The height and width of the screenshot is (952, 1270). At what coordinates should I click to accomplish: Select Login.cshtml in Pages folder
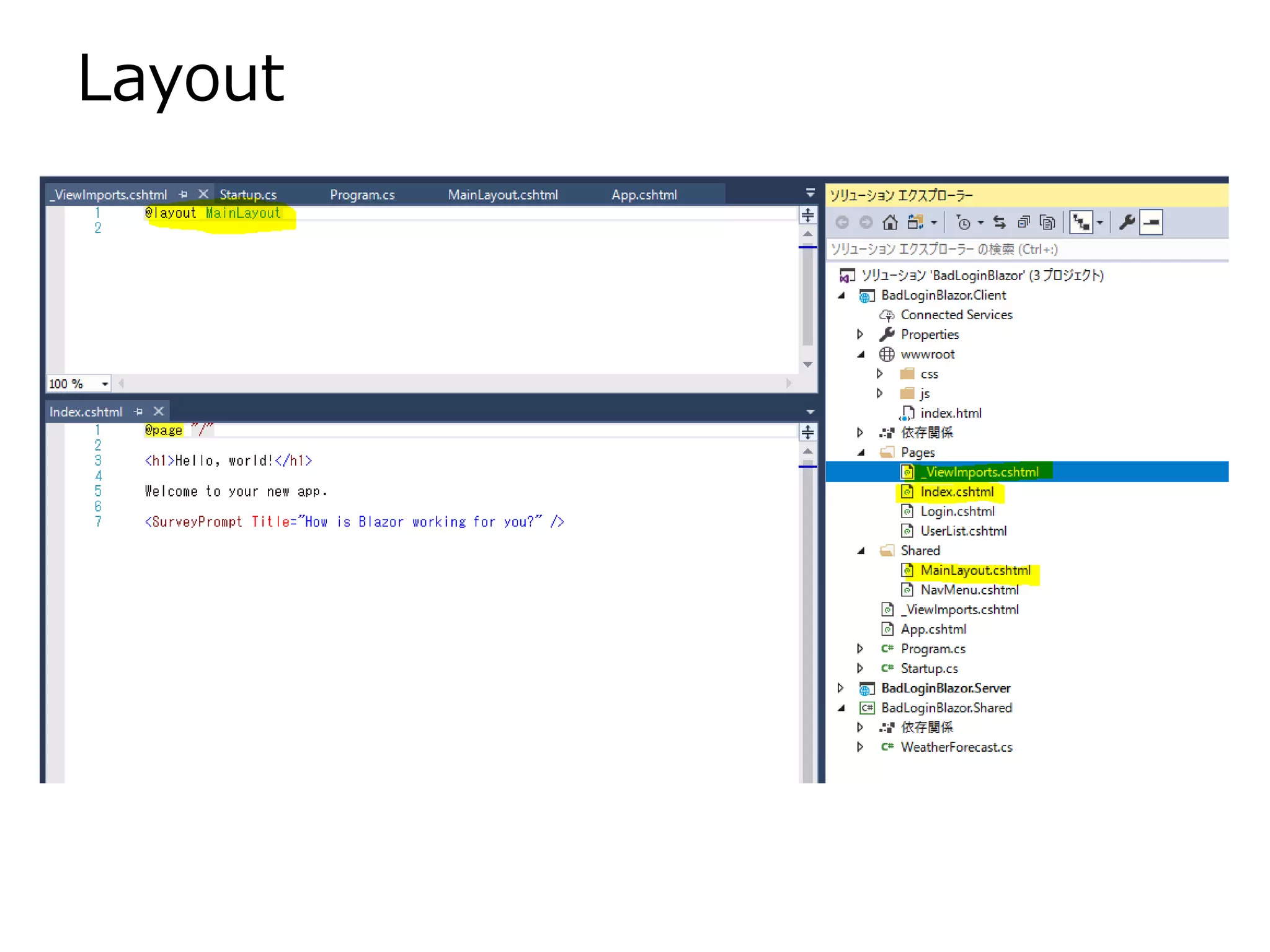(957, 511)
